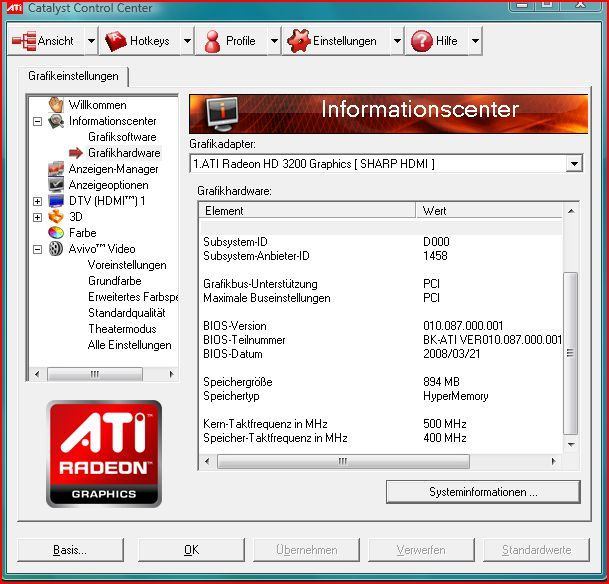The height and width of the screenshot is (584, 609).
Task: Click the Profile person icon
Action: tap(212, 41)
